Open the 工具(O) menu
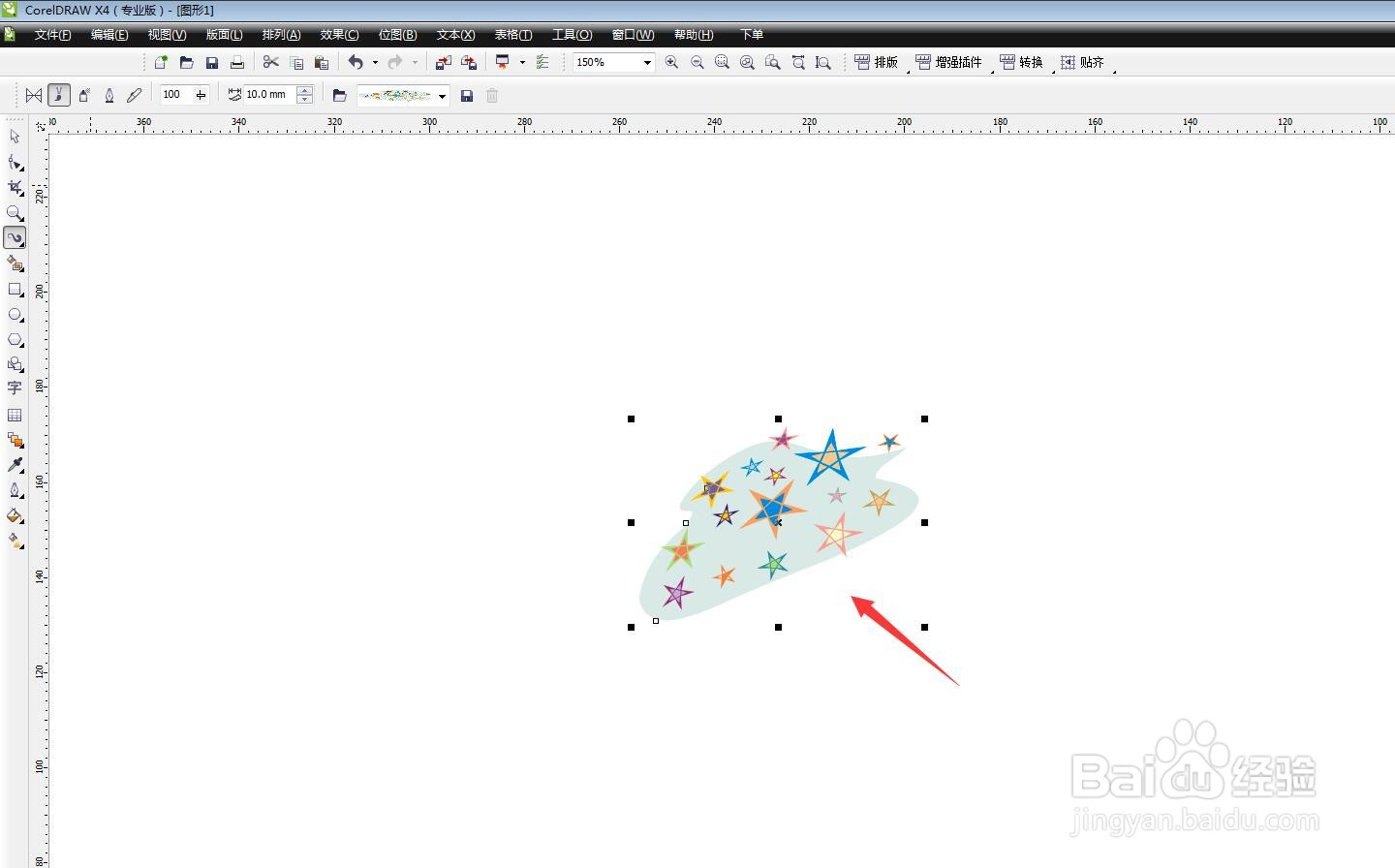 (x=572, y=35)
